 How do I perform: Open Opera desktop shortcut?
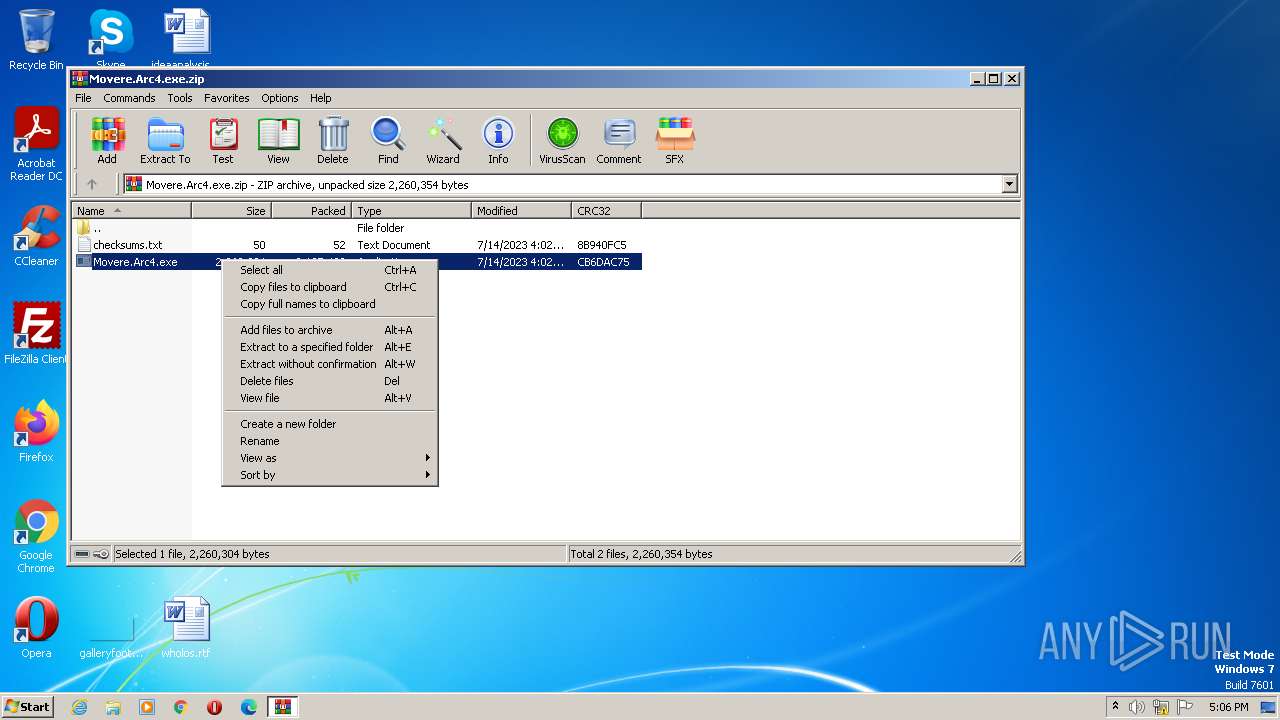36,628
